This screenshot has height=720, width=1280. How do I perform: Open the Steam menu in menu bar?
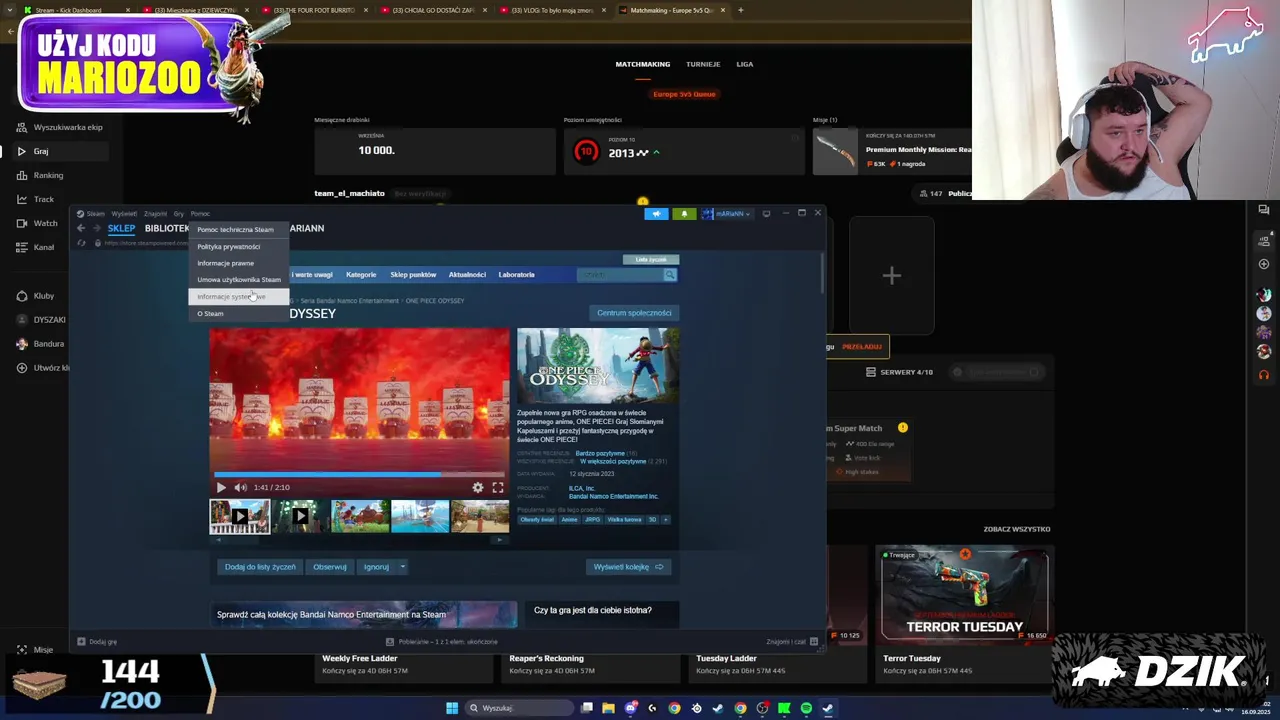tap(91, 213)
